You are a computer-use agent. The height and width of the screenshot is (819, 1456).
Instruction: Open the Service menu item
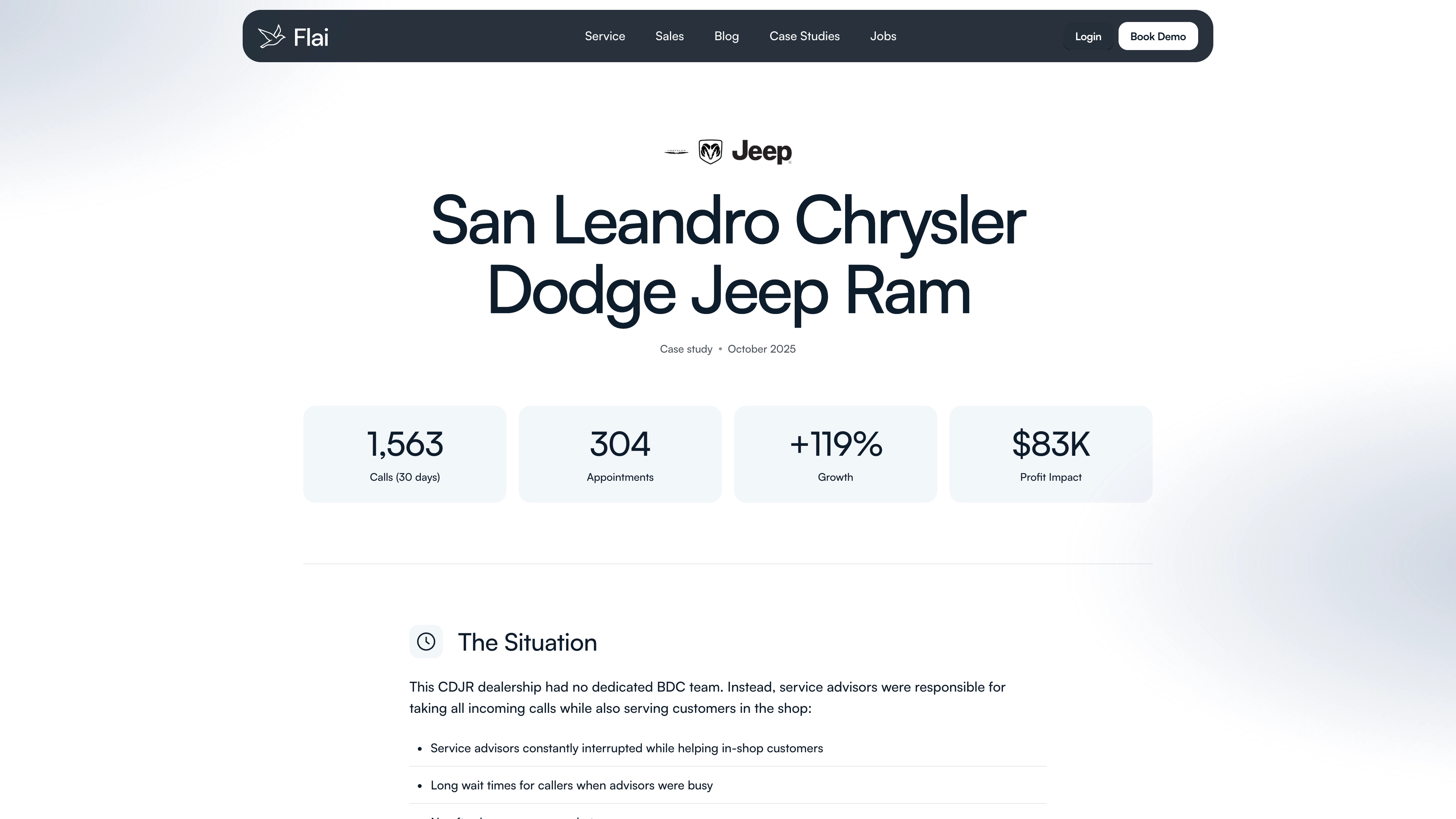pos(605,36)
